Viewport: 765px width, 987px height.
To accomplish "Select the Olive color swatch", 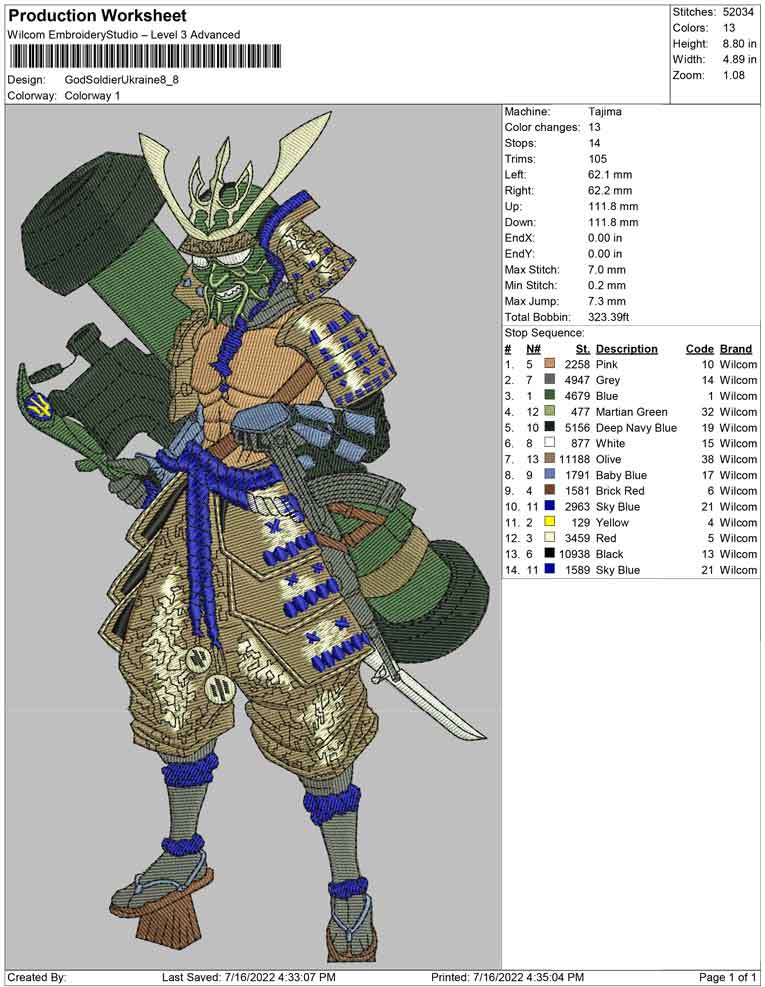I will coord(550,459).
